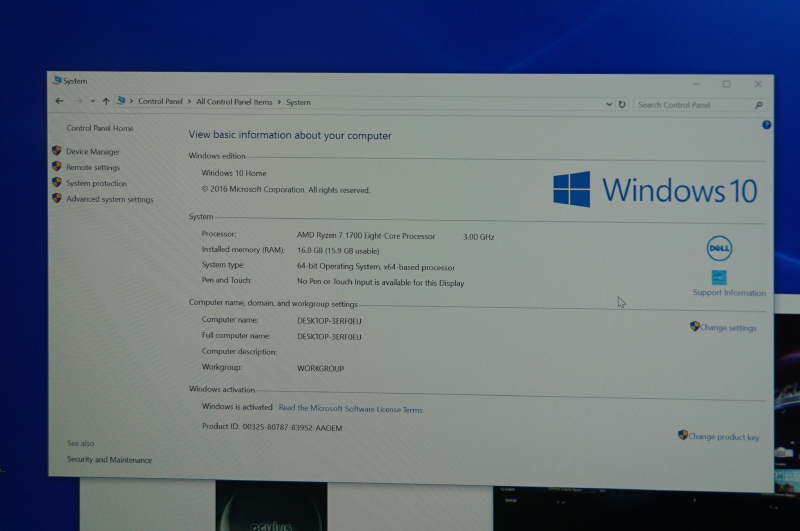Click 'Windows is activated' text
The image size is (800, 531).
pyautogui.click(x=237, y=407)
